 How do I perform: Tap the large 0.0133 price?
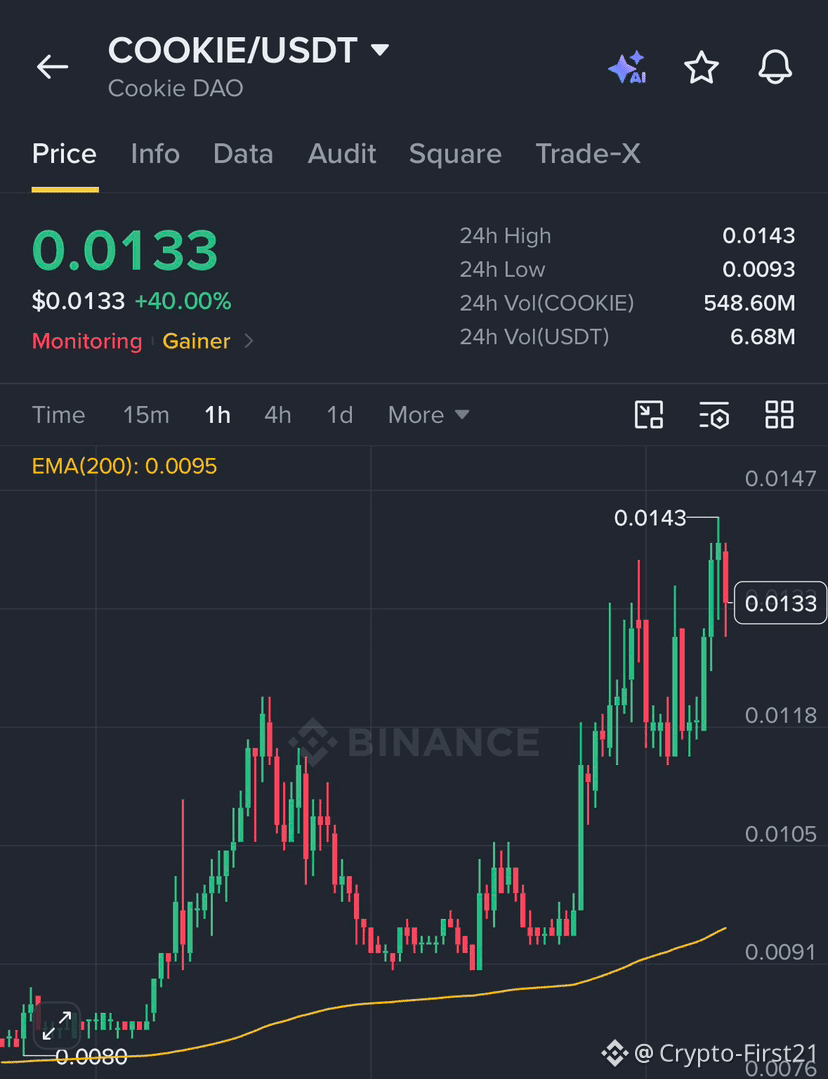pos(125,250)
